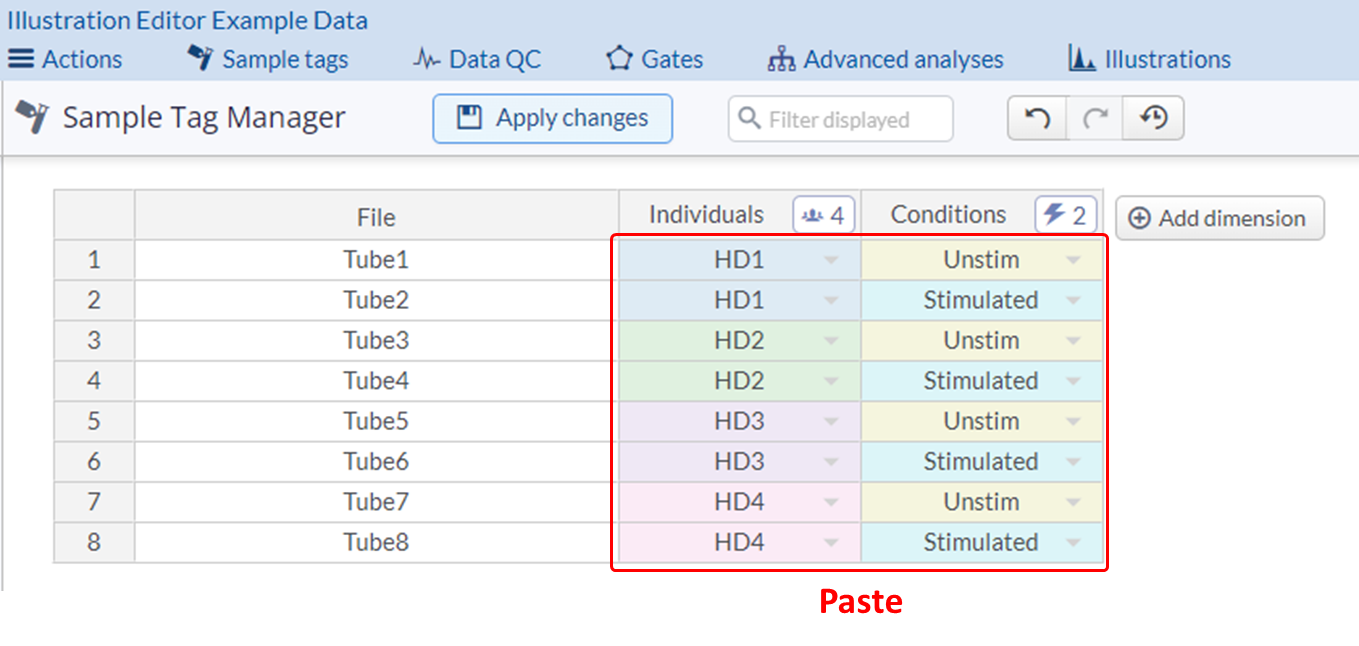The image size is (1359, 646).
Task: Click the history clock icon
Action: point(1153,119)
